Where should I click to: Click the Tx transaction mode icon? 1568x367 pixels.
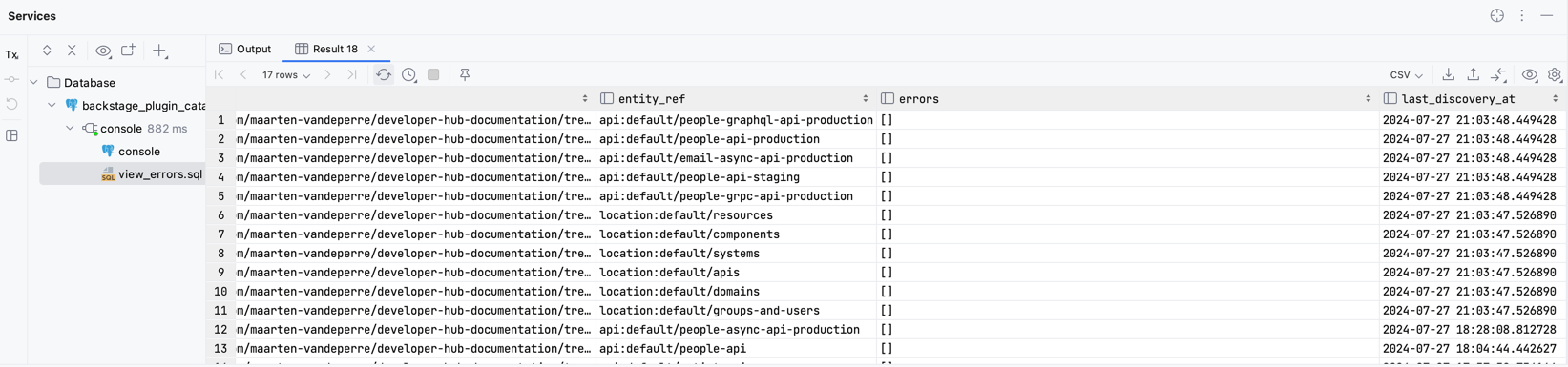(11, 55)
